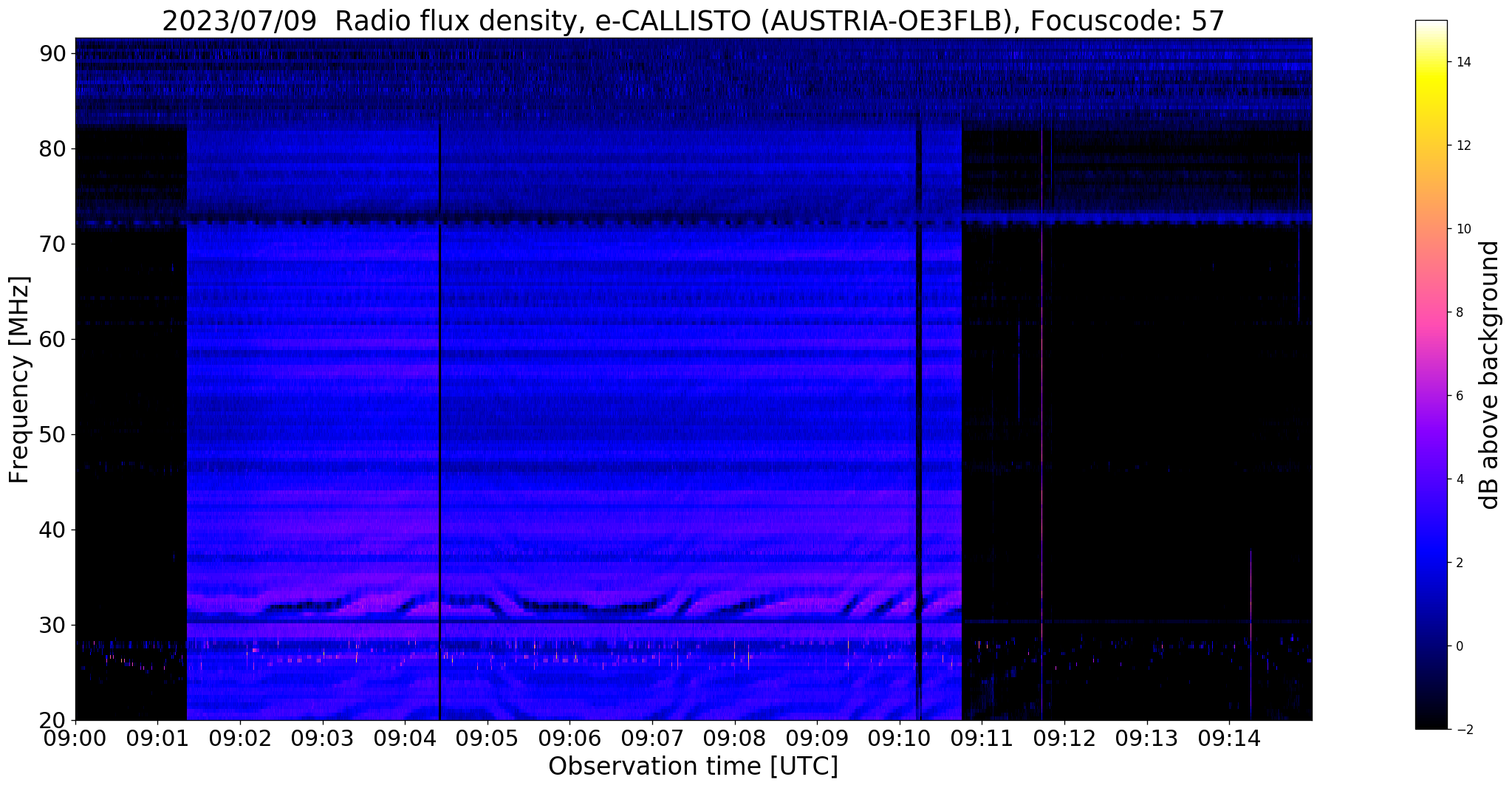Click the 09:11 time tick label
The width and height of the screenshot is (1512, 788).
(x=982, y=739)
